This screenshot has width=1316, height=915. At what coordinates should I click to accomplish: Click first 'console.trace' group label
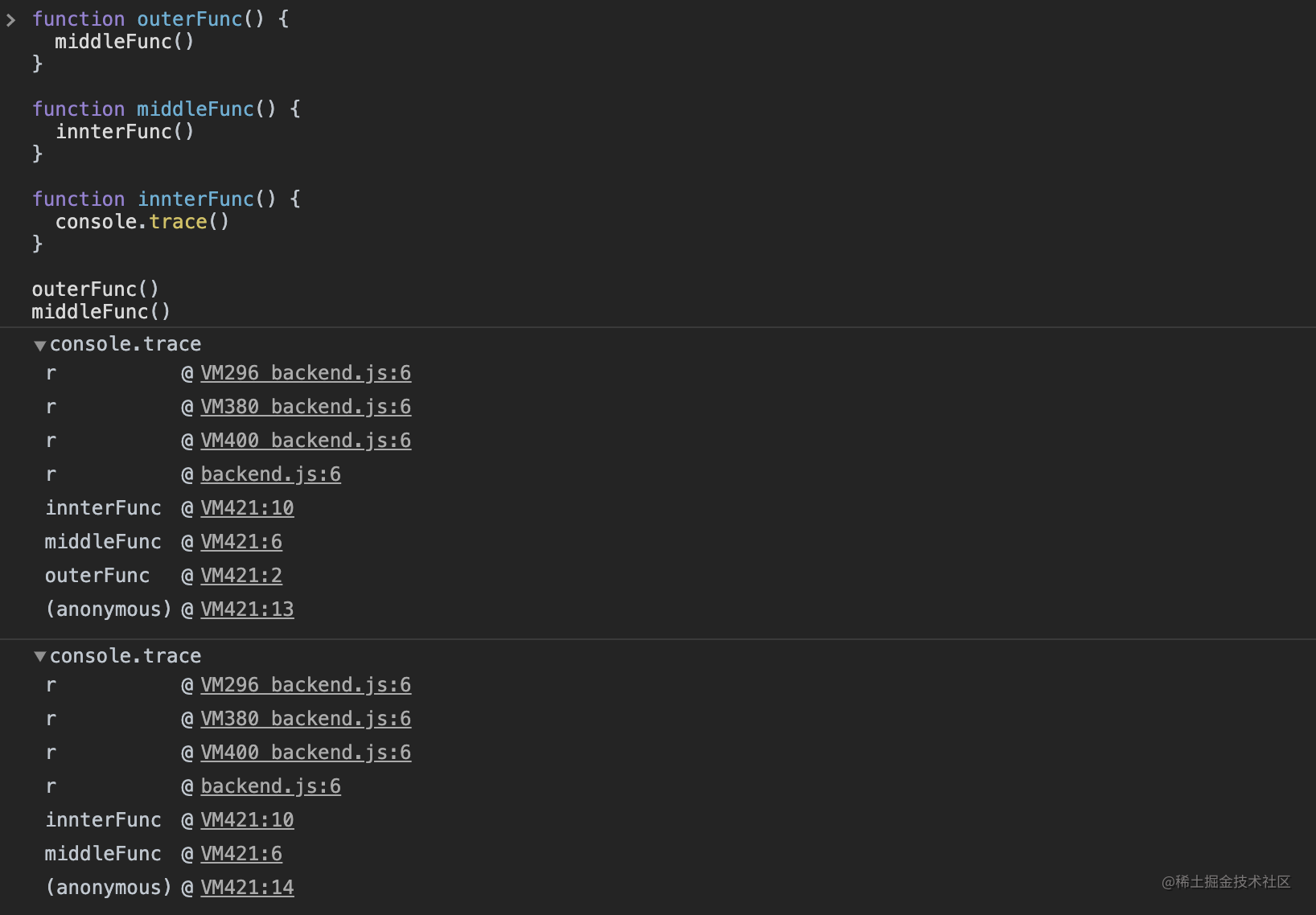(125, 344)
